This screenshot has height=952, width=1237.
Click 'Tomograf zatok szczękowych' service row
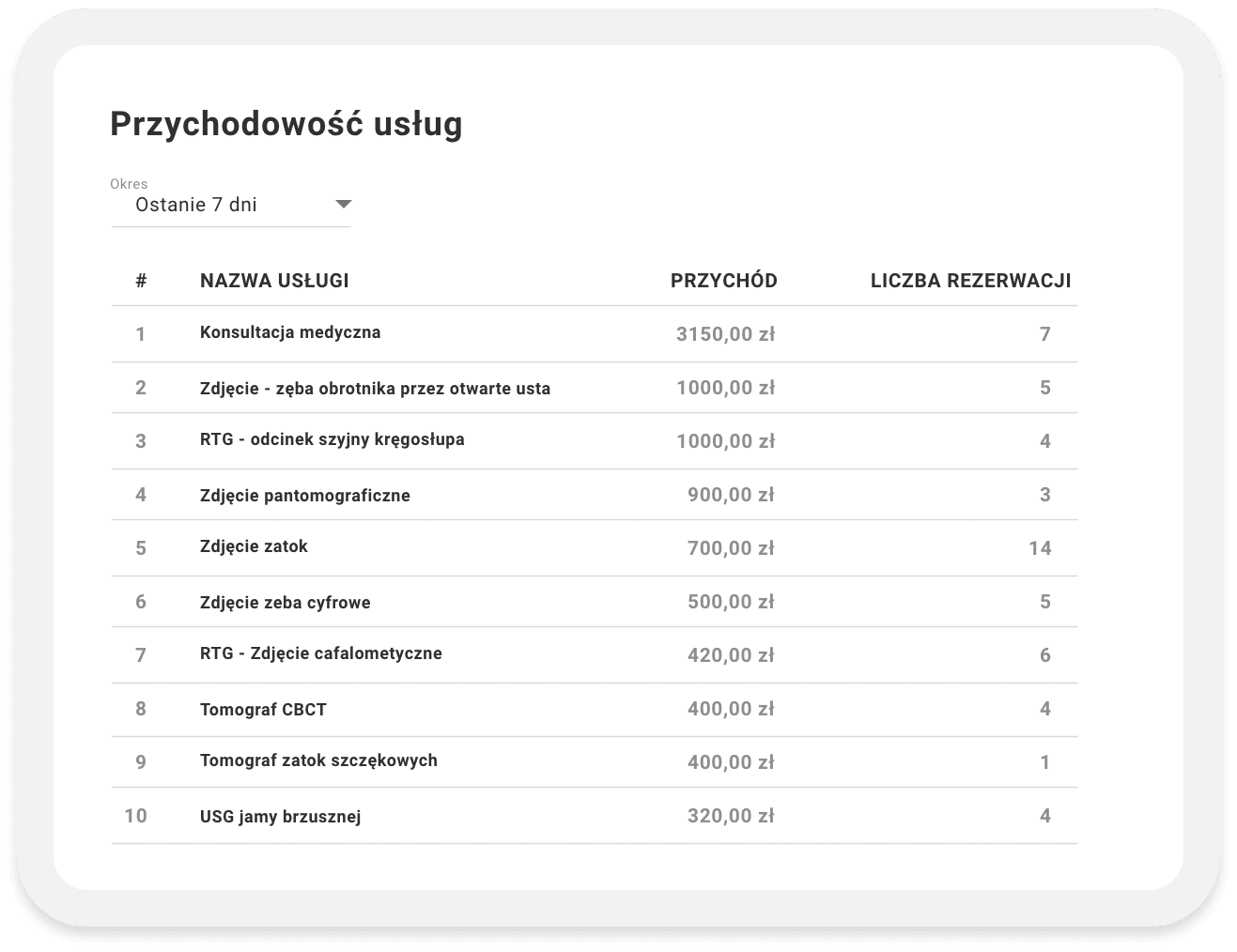tap(318, 760)
